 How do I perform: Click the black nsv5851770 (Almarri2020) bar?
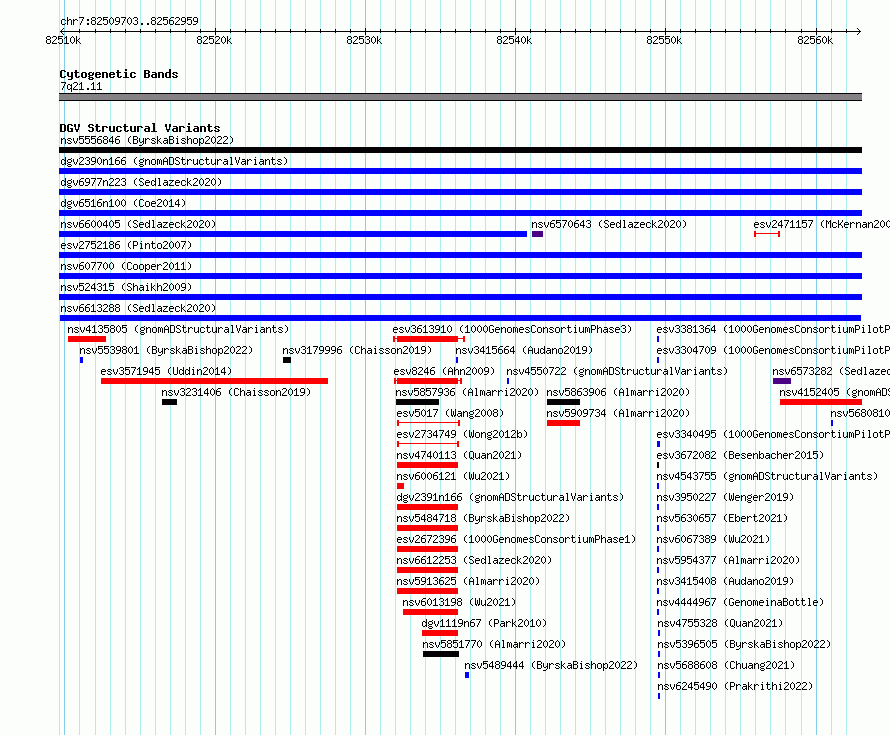[x=441, y=654]
